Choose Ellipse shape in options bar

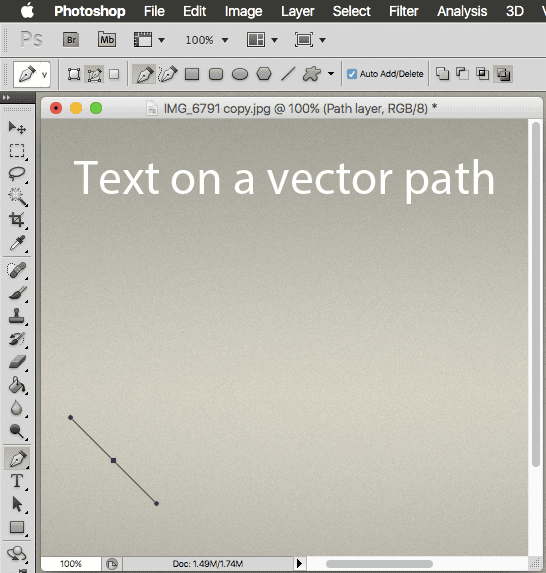[x=240, y=74]
